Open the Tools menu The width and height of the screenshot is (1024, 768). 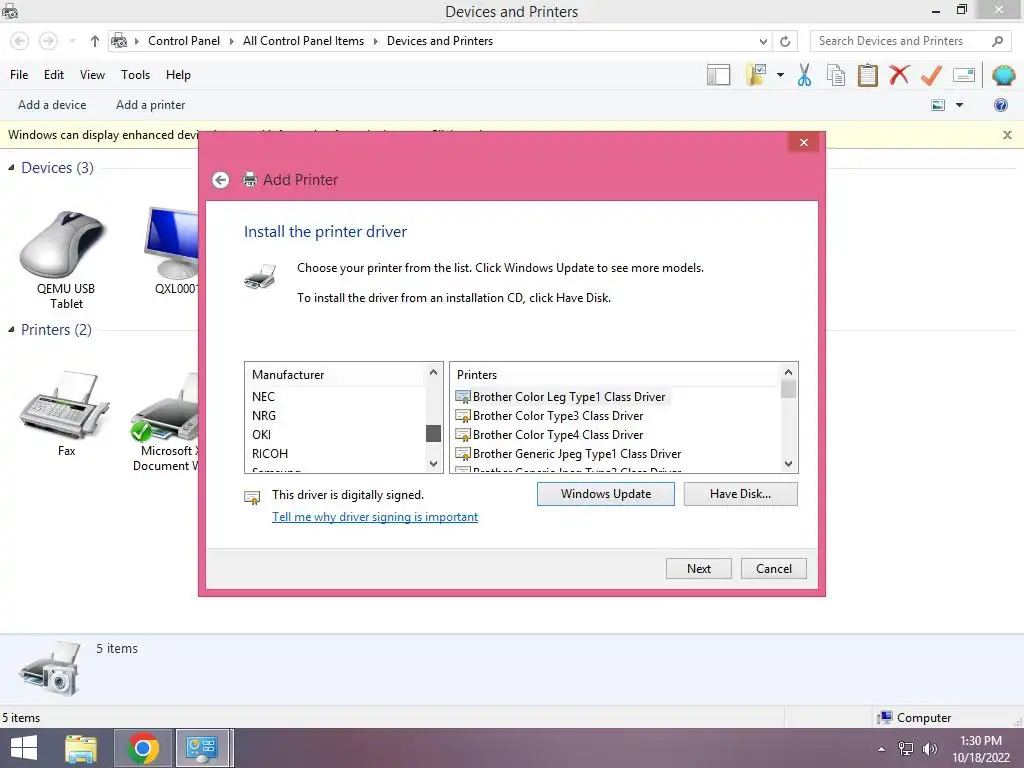135,75
